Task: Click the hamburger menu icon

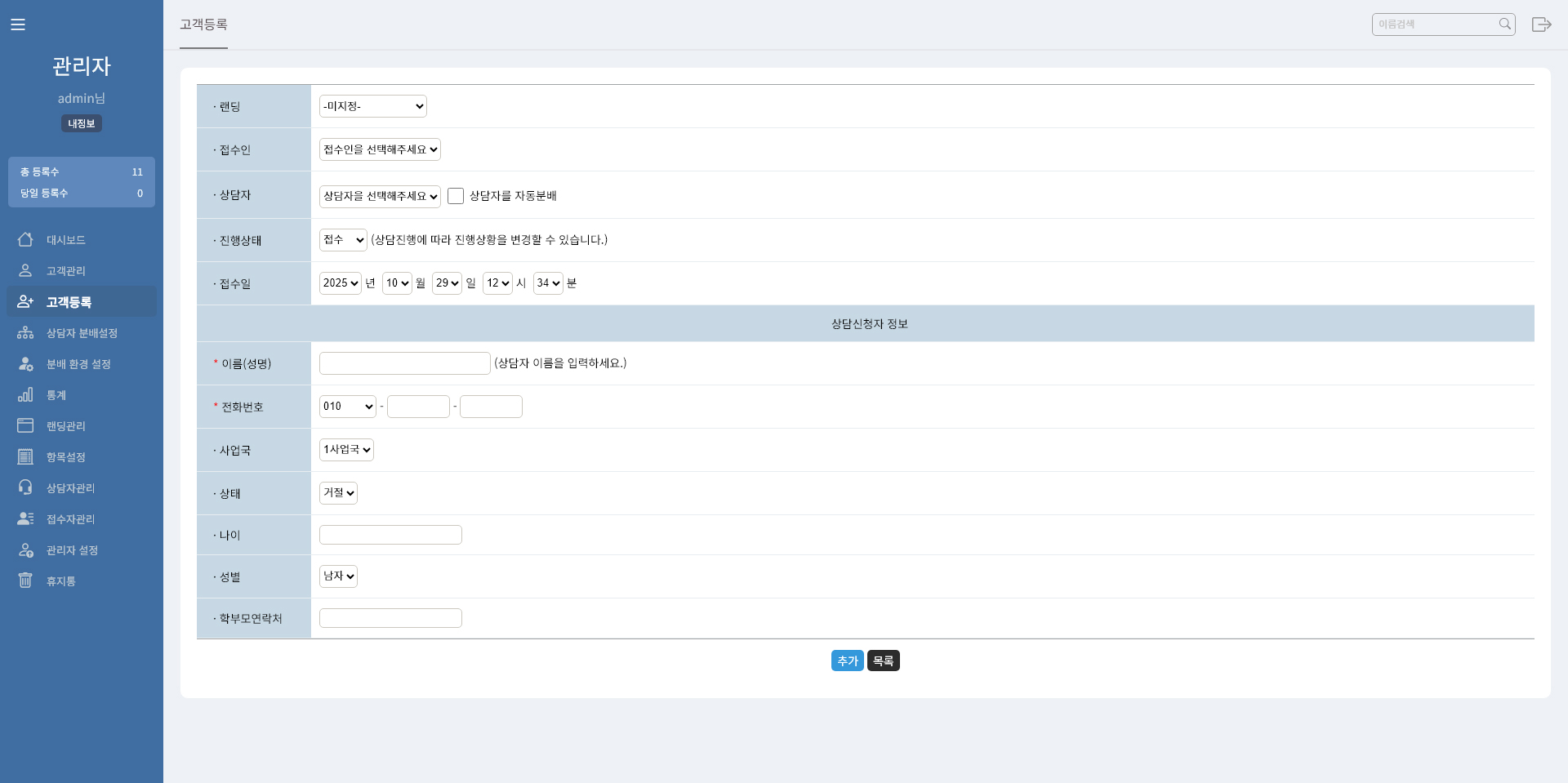Action: click(18, 24)
